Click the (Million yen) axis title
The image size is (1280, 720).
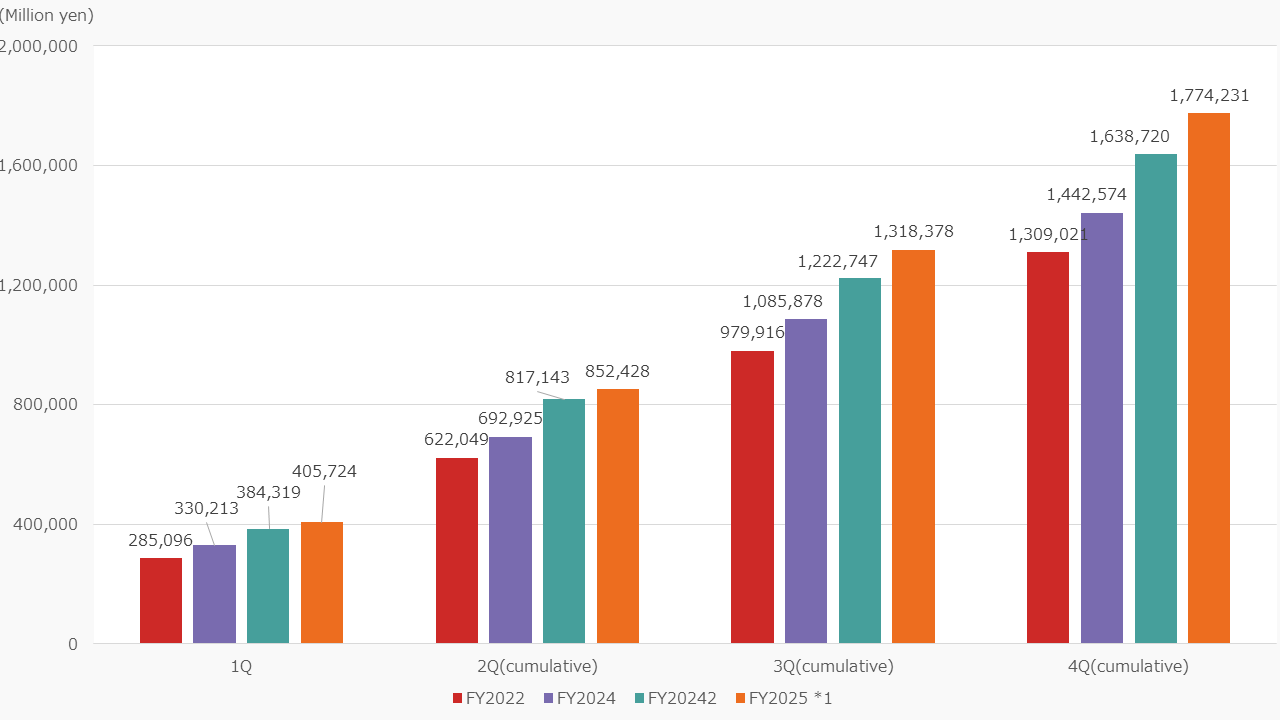[47, 15]
